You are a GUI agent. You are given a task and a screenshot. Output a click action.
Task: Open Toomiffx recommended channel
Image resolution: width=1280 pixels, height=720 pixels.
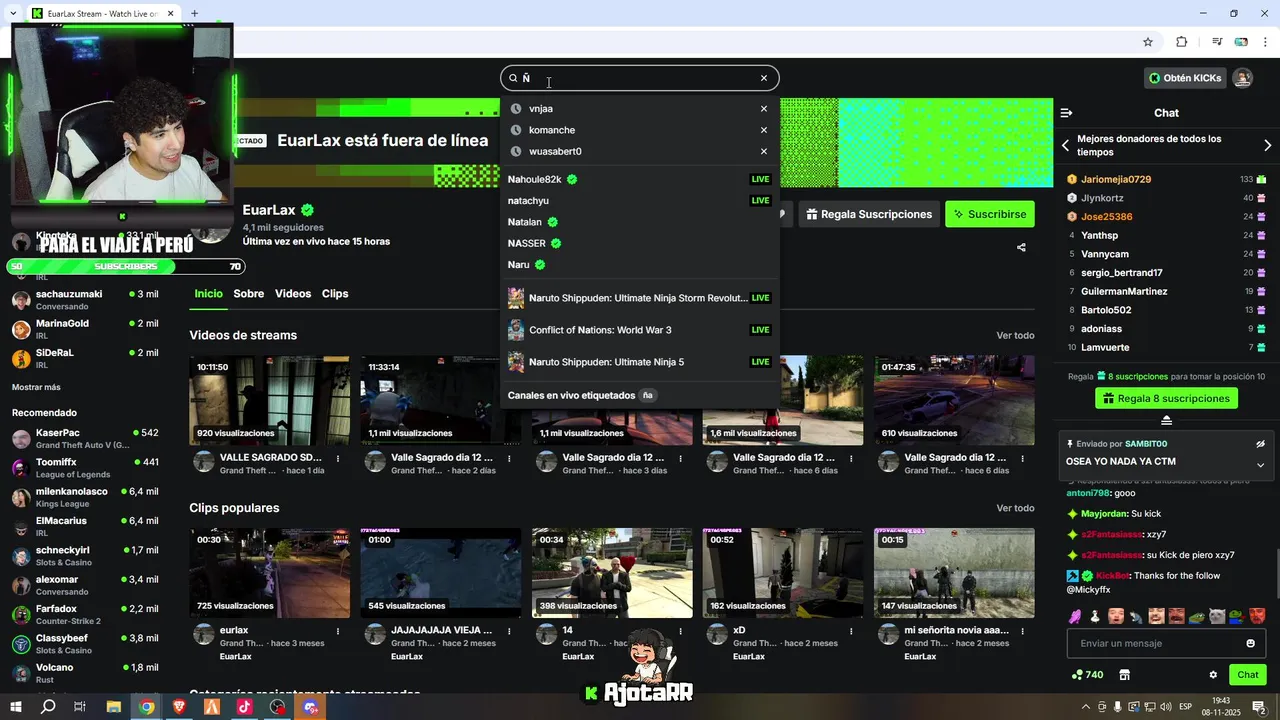(x=85, y=468)
